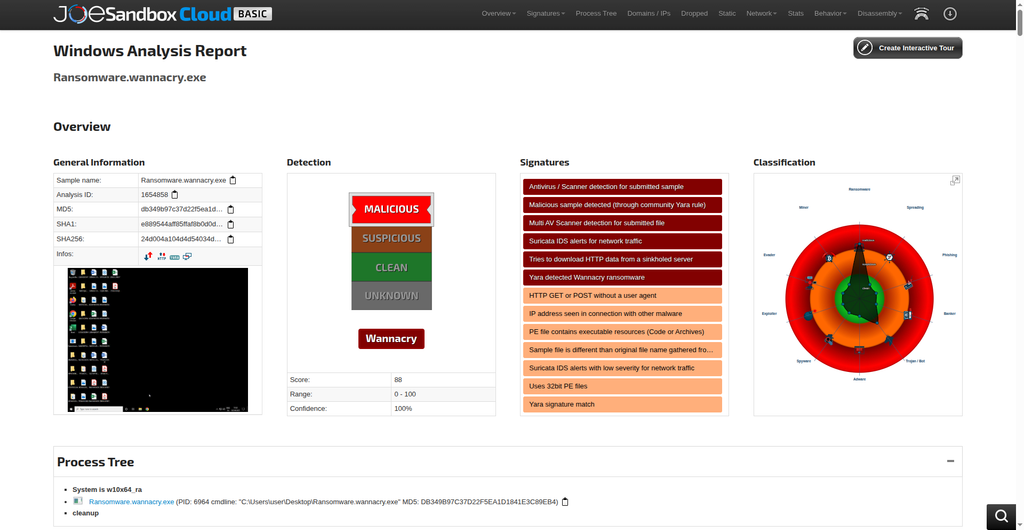The width and height of the screenshot is (1024, 530).
Task: Click the download report icon in the navbar
Action: [x=950, y=14]
